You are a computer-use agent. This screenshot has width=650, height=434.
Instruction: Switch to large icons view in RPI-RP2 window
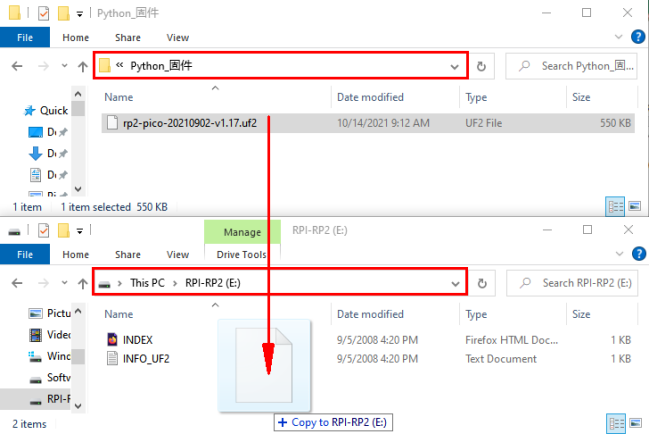[x=635, y=423]
